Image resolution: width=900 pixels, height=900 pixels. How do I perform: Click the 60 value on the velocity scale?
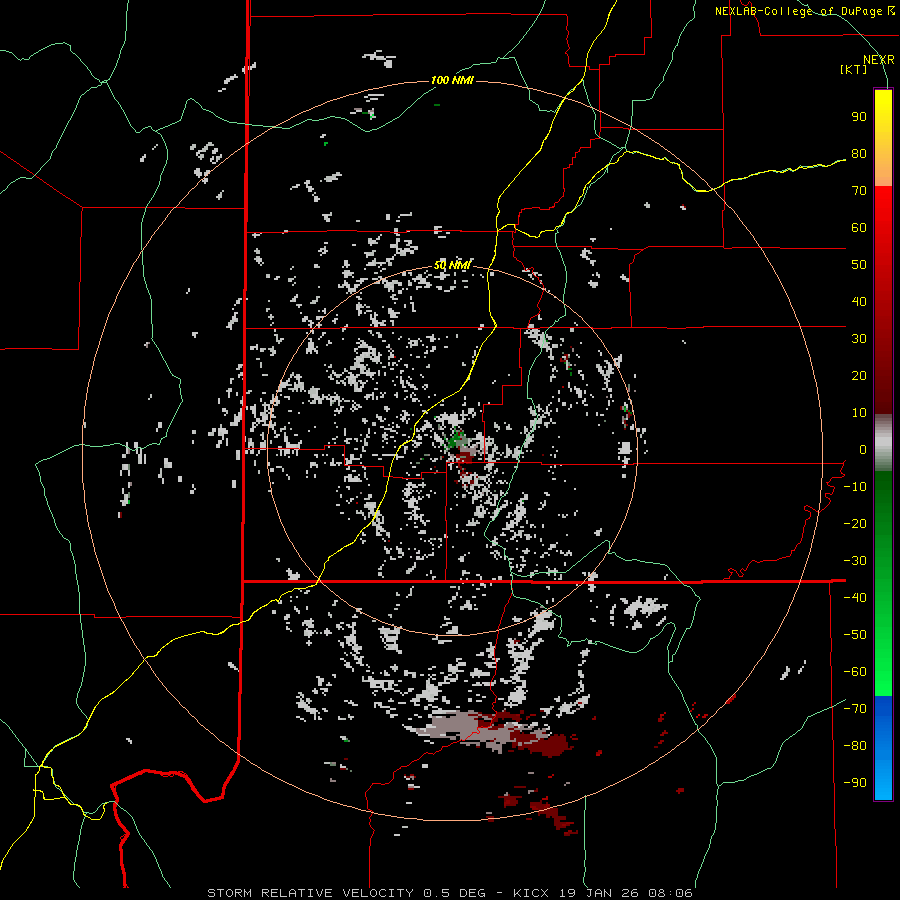859,228
